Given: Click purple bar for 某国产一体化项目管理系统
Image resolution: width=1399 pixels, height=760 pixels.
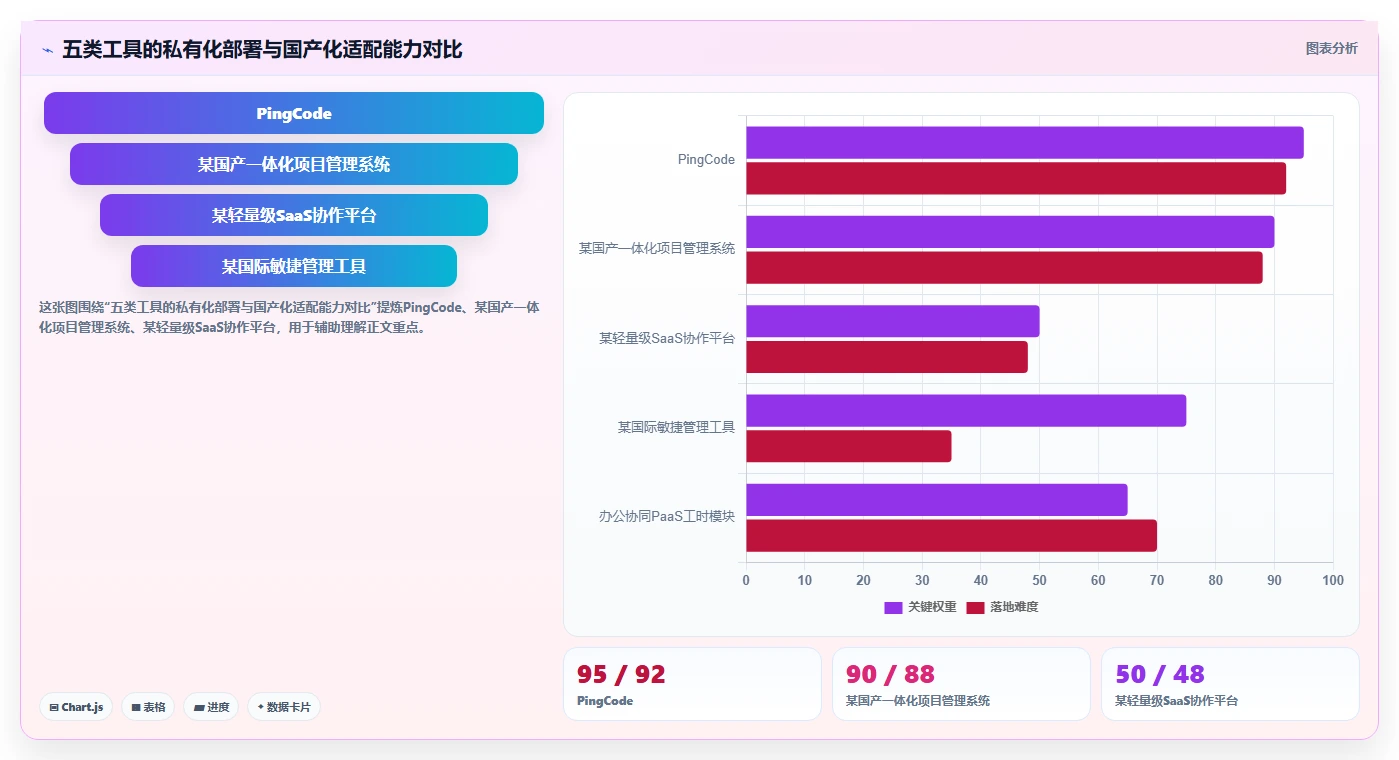Looking at the screenshot, I should [1010, 232].
